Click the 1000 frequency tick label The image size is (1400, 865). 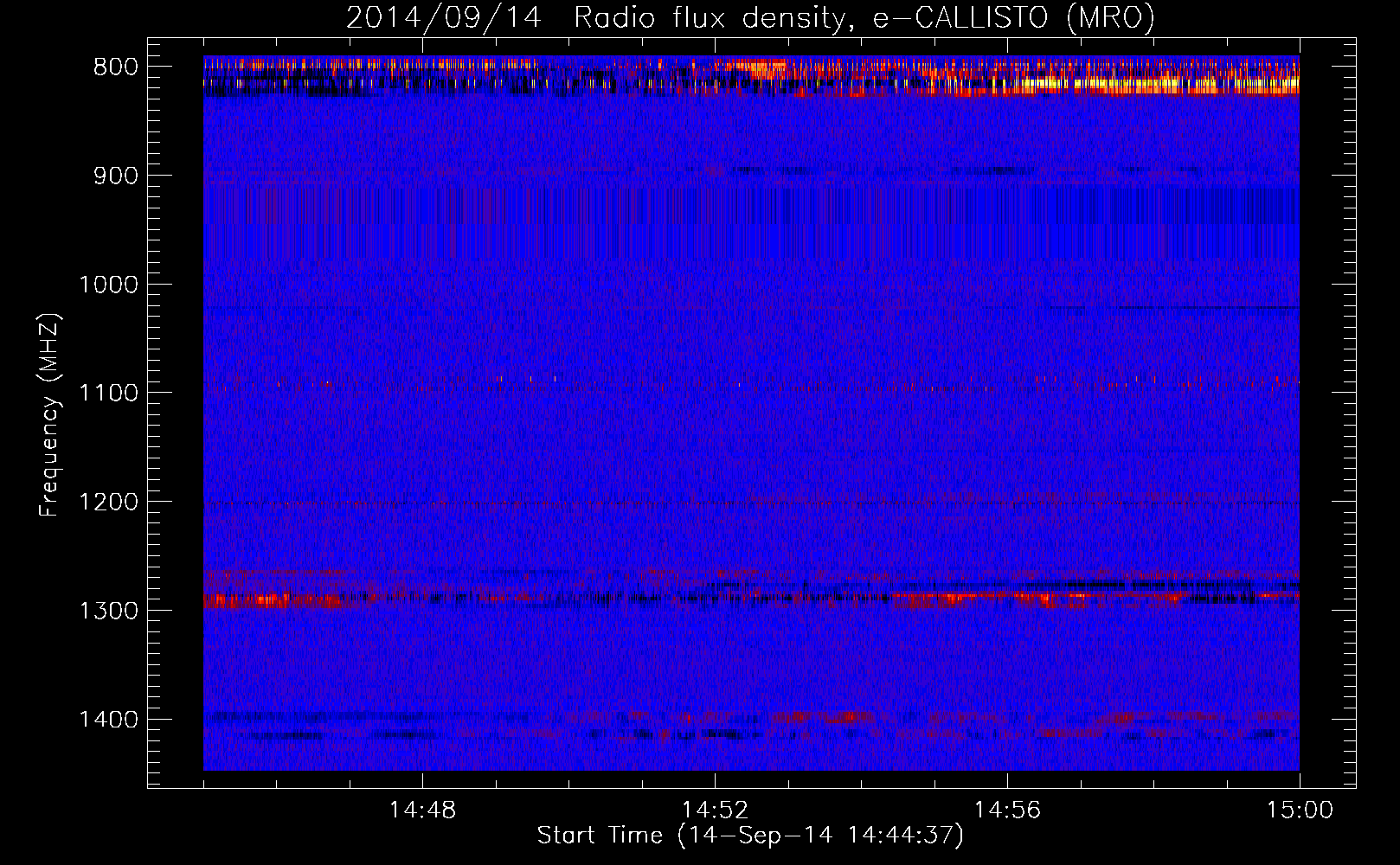(x=108, y=285)
